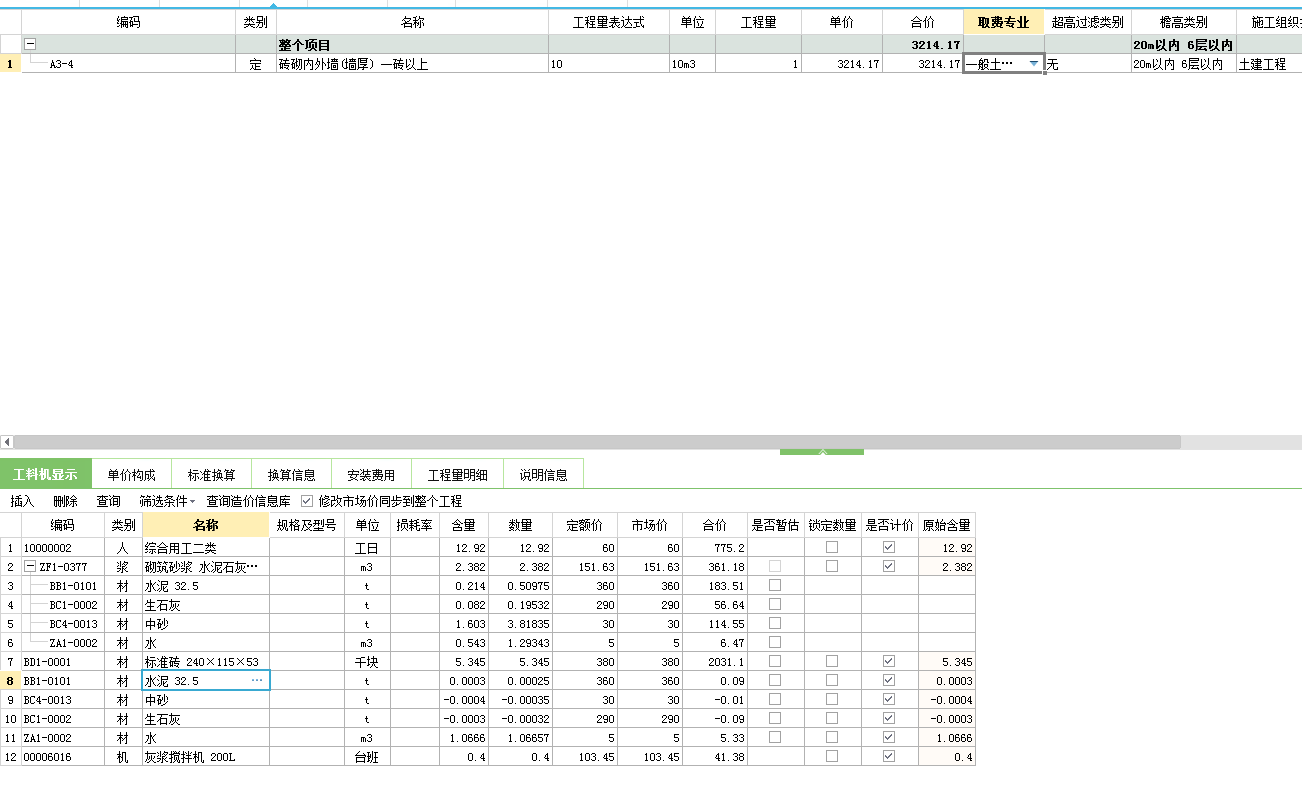Click the 插入 button

point(22,501)
